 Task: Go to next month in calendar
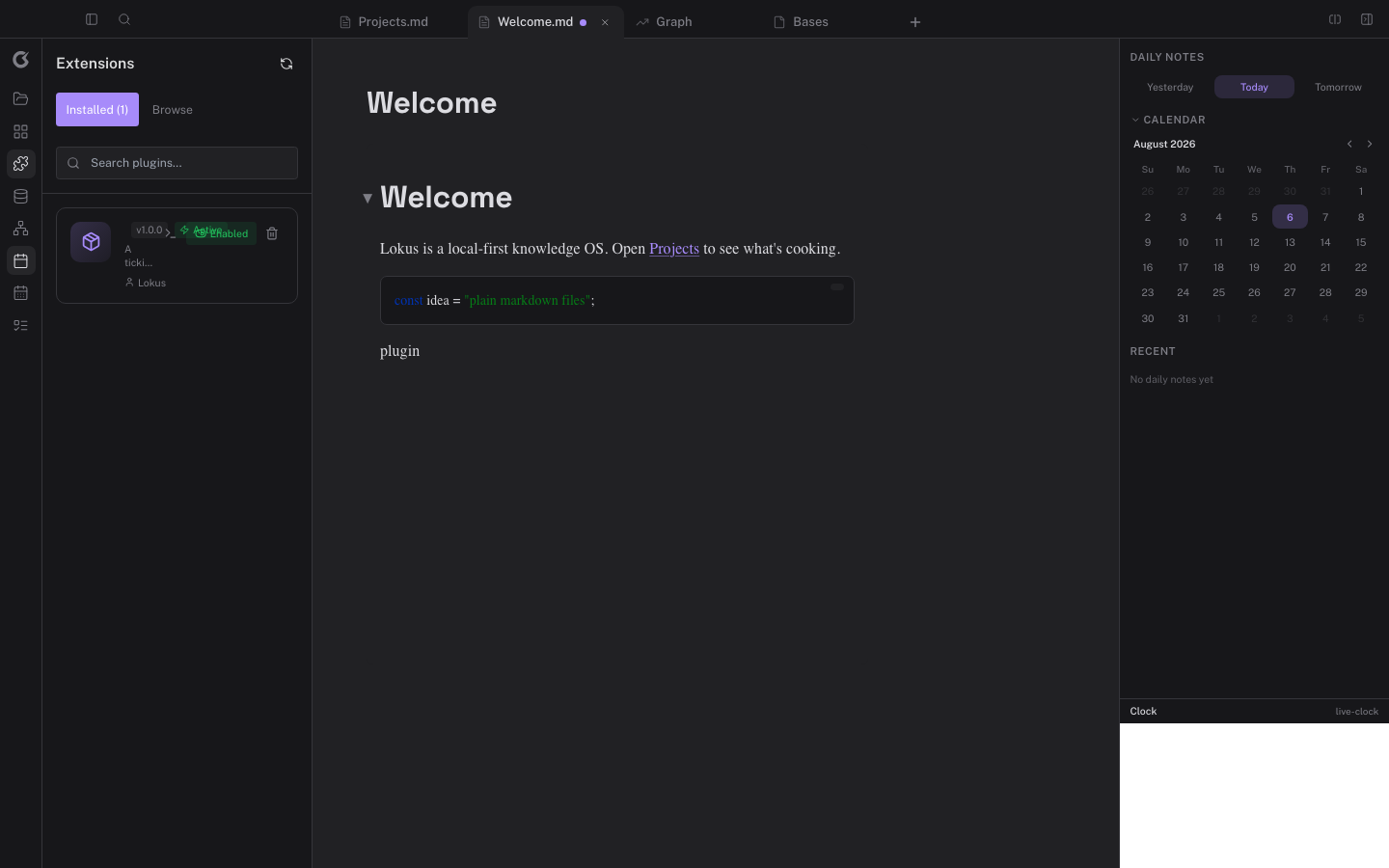[x=1370, y=144]
